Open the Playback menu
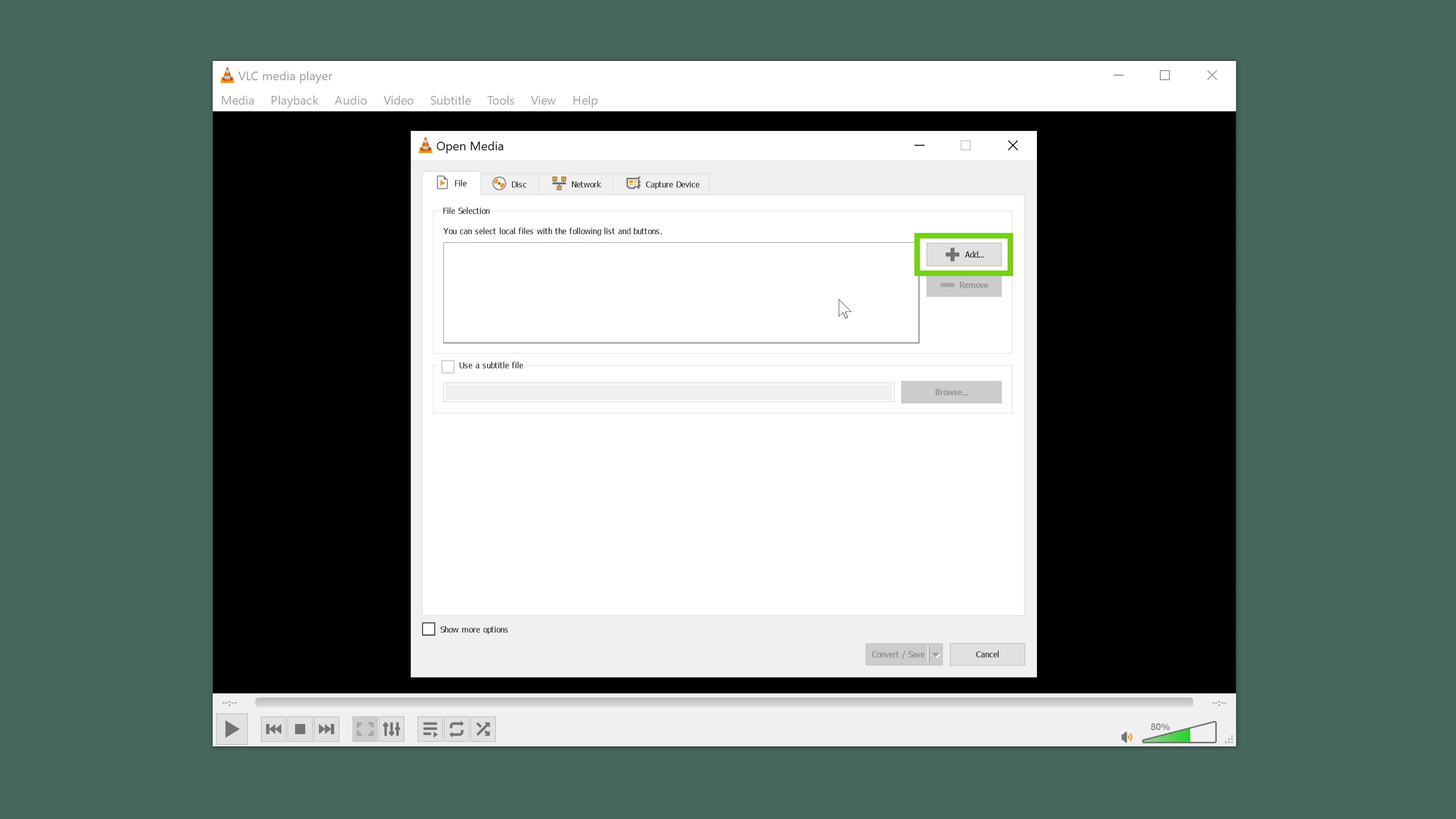Image resolution: width=1456 pixels, height=819 pixels. pos(294,100)
